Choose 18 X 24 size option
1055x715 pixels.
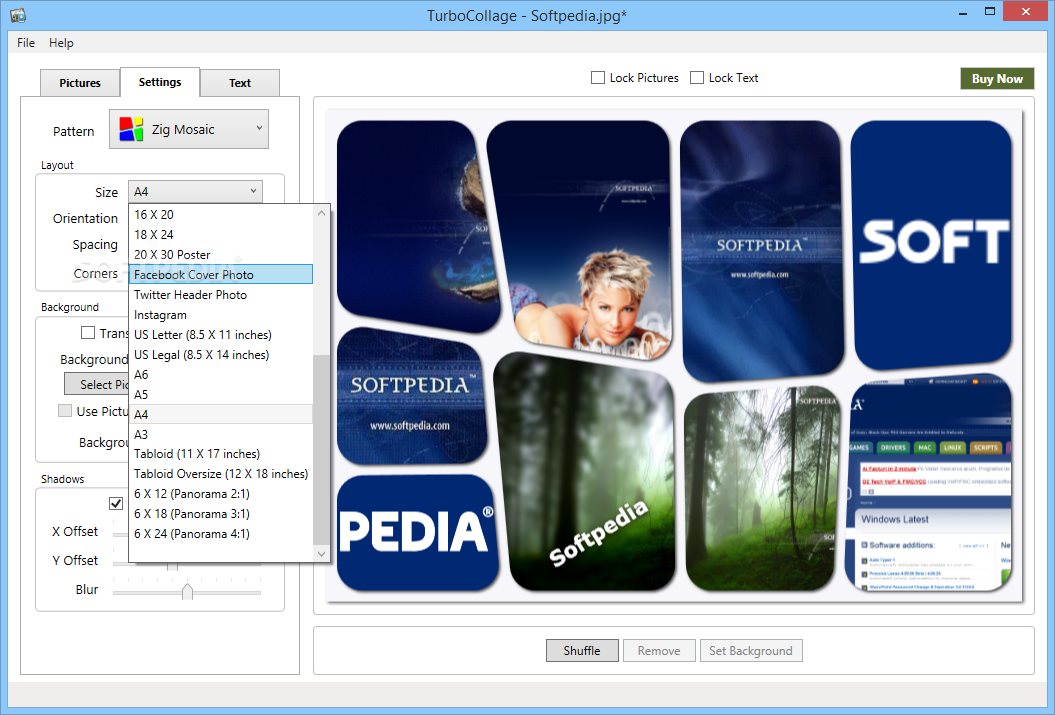click(221, 235)
